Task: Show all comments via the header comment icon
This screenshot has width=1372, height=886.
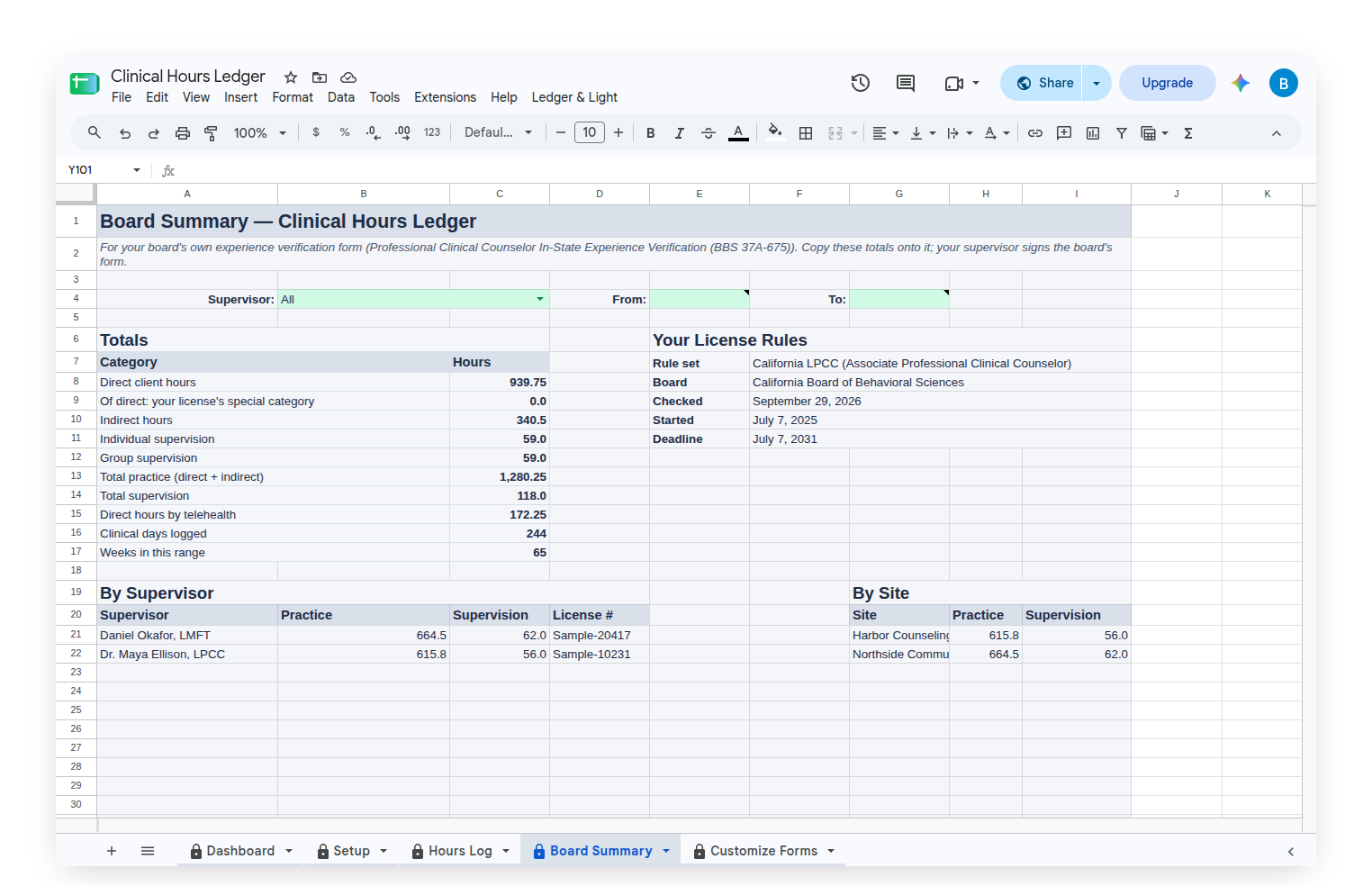Action: [906, 83]
